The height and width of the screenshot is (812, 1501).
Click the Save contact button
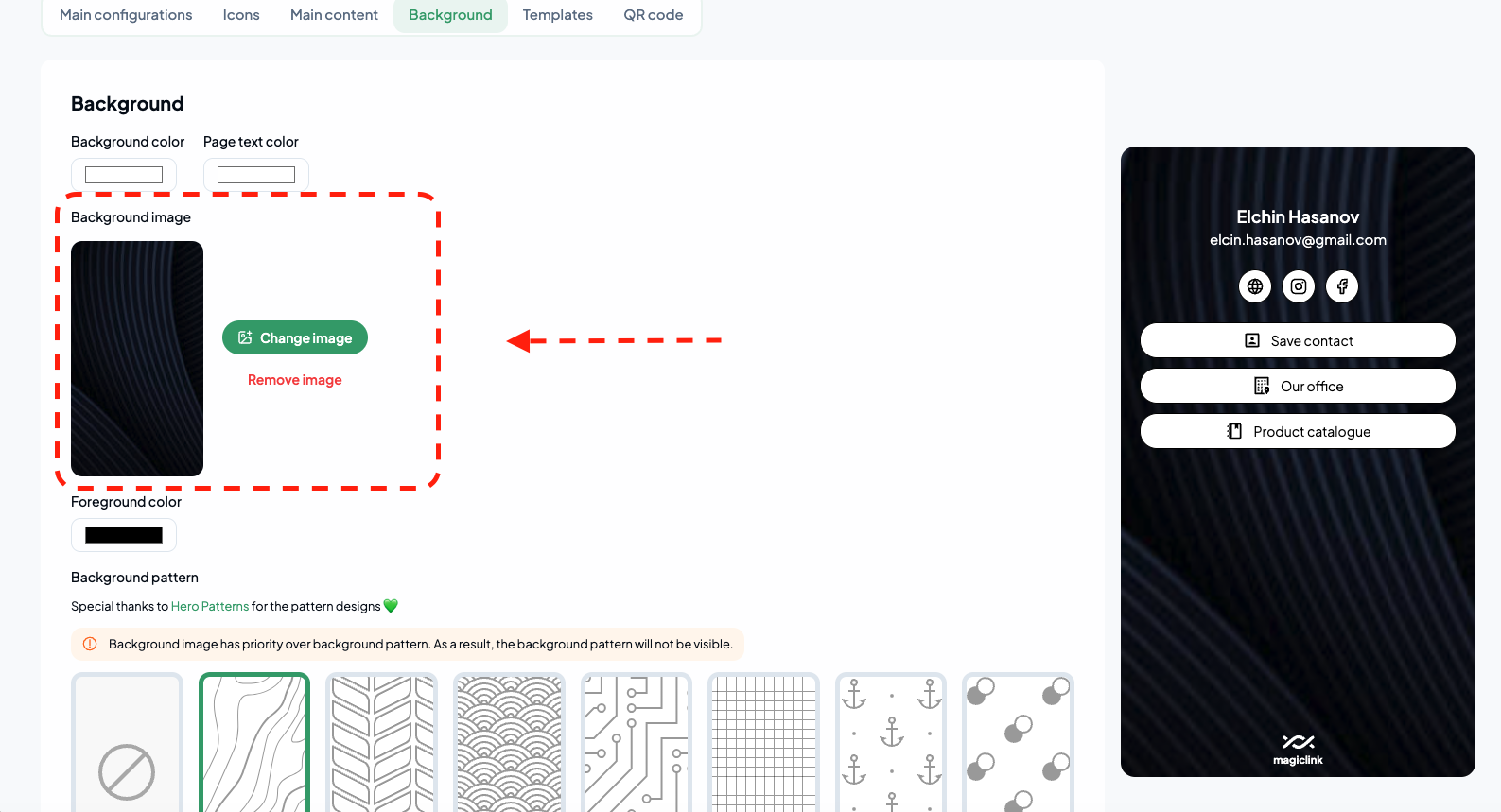[x=1298, y=340]
